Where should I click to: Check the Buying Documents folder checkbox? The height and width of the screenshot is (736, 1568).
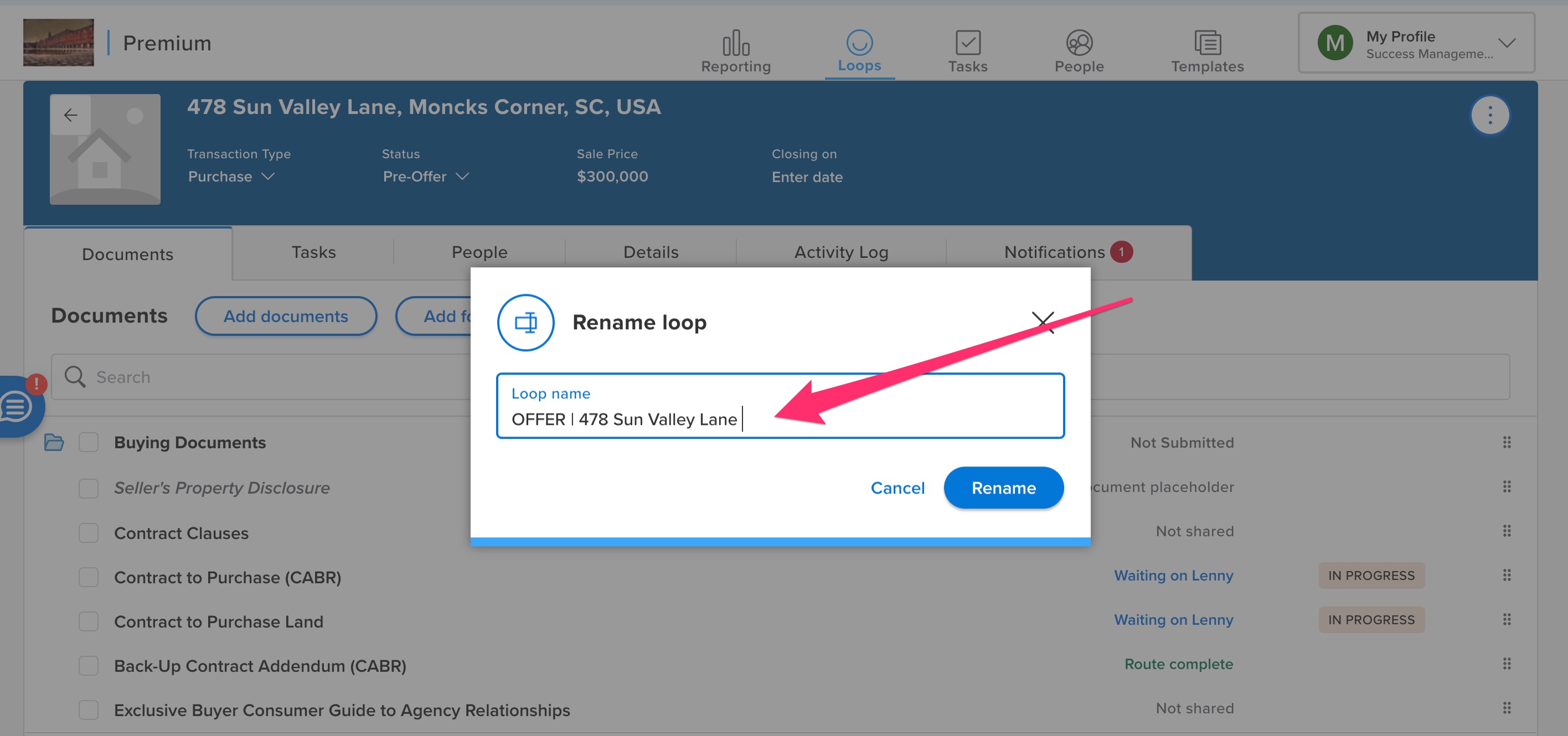(x=88, y=442)
